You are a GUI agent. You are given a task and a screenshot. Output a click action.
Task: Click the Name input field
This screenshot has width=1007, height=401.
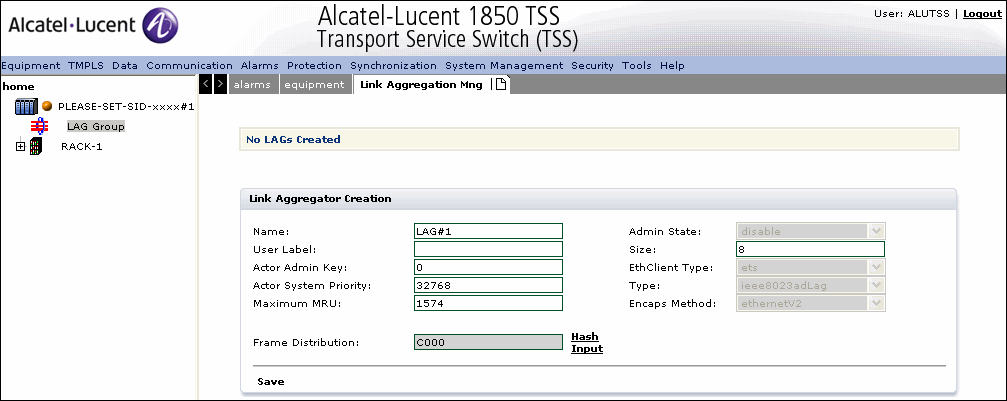coord(488,231)
